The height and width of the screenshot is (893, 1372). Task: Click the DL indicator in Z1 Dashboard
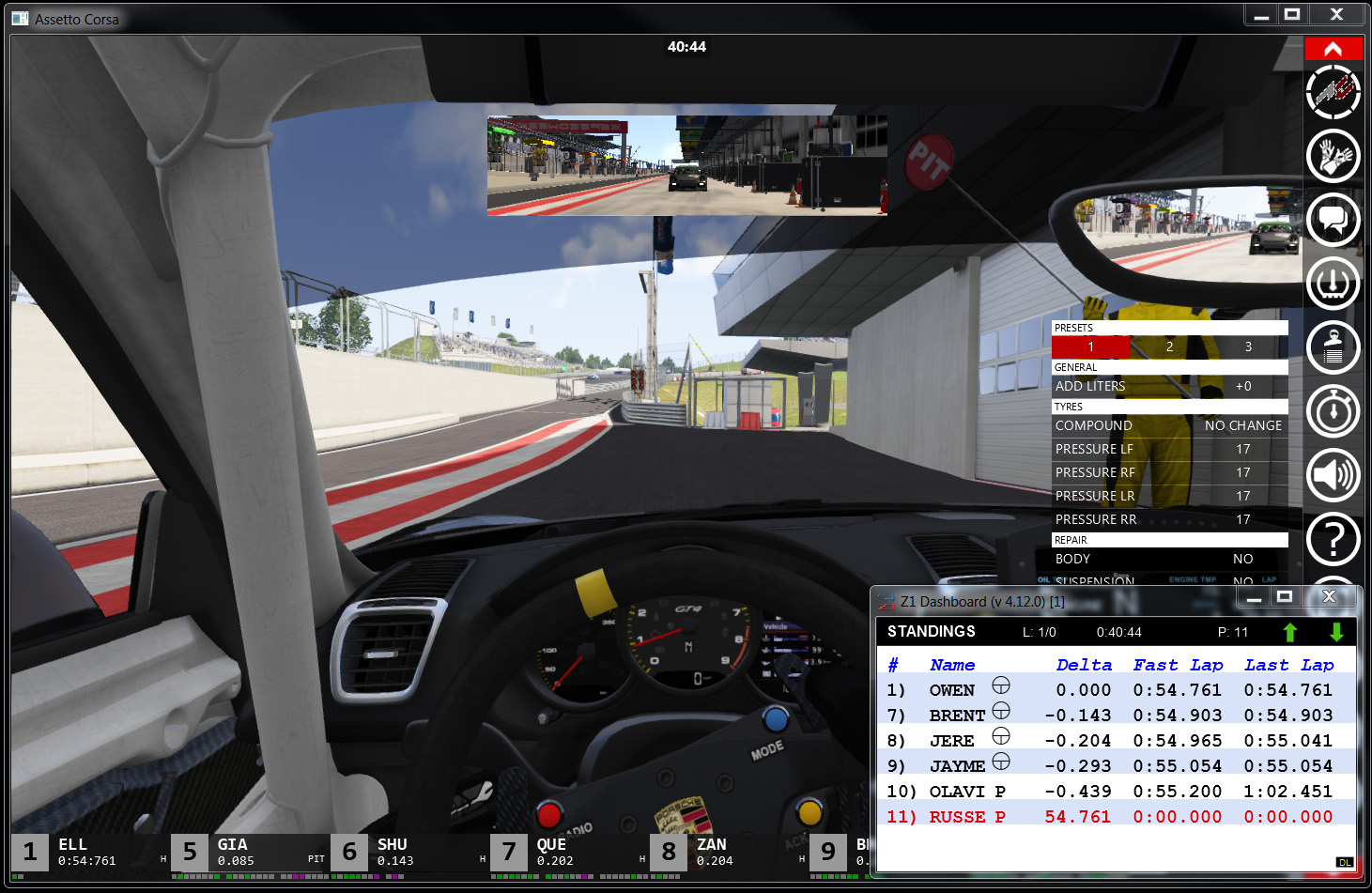(1344, 862)
